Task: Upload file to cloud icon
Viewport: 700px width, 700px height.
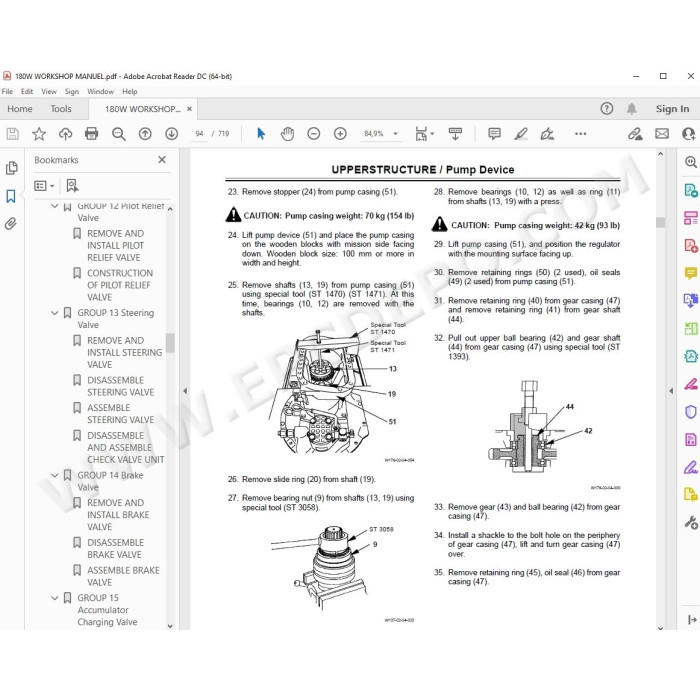Action: point(66,133)
